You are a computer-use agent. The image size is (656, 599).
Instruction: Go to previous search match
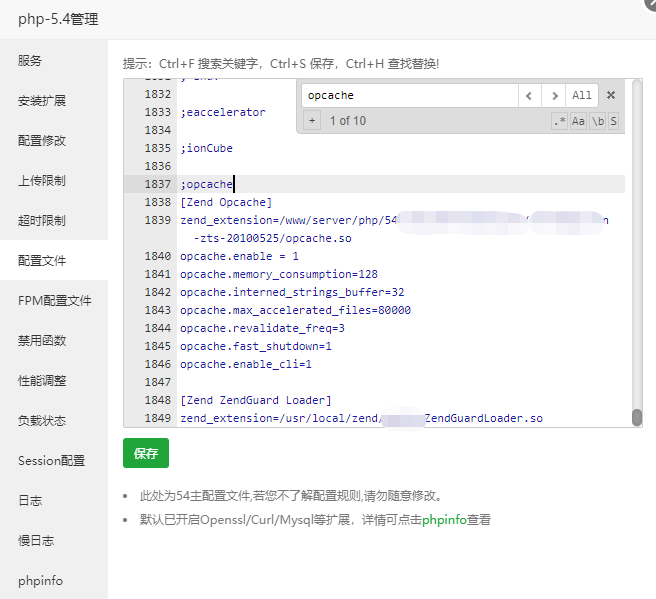[x=529, y=96]
